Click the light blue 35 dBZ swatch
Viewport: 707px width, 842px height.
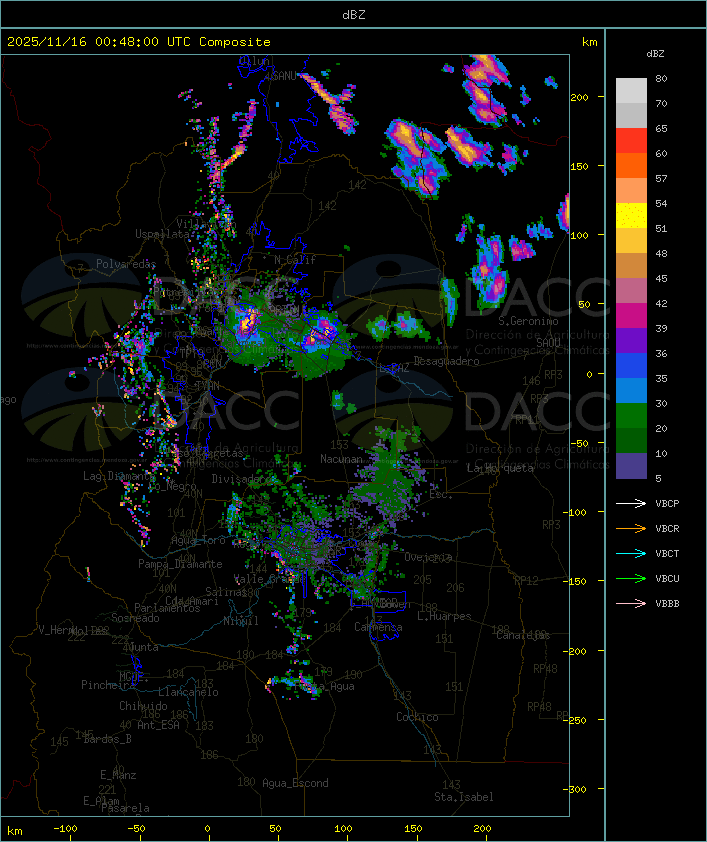click(x=631, y=390)
